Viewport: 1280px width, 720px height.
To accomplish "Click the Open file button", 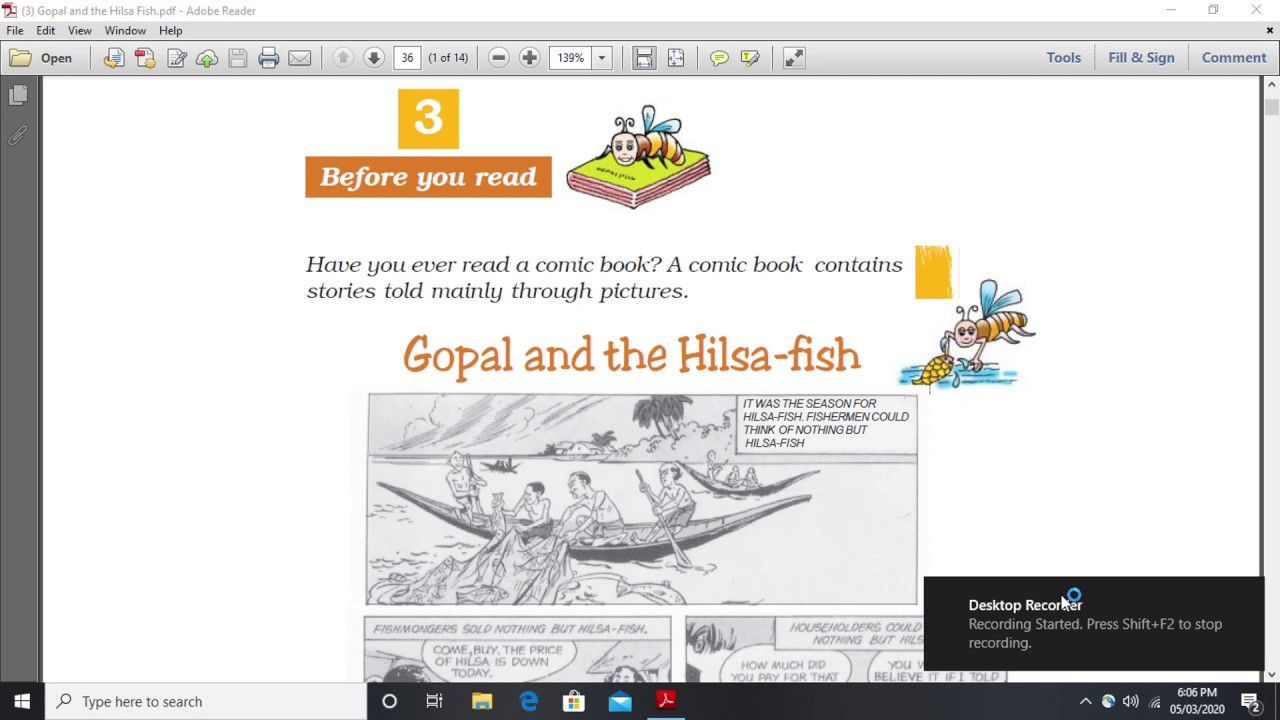I will 41,58.
